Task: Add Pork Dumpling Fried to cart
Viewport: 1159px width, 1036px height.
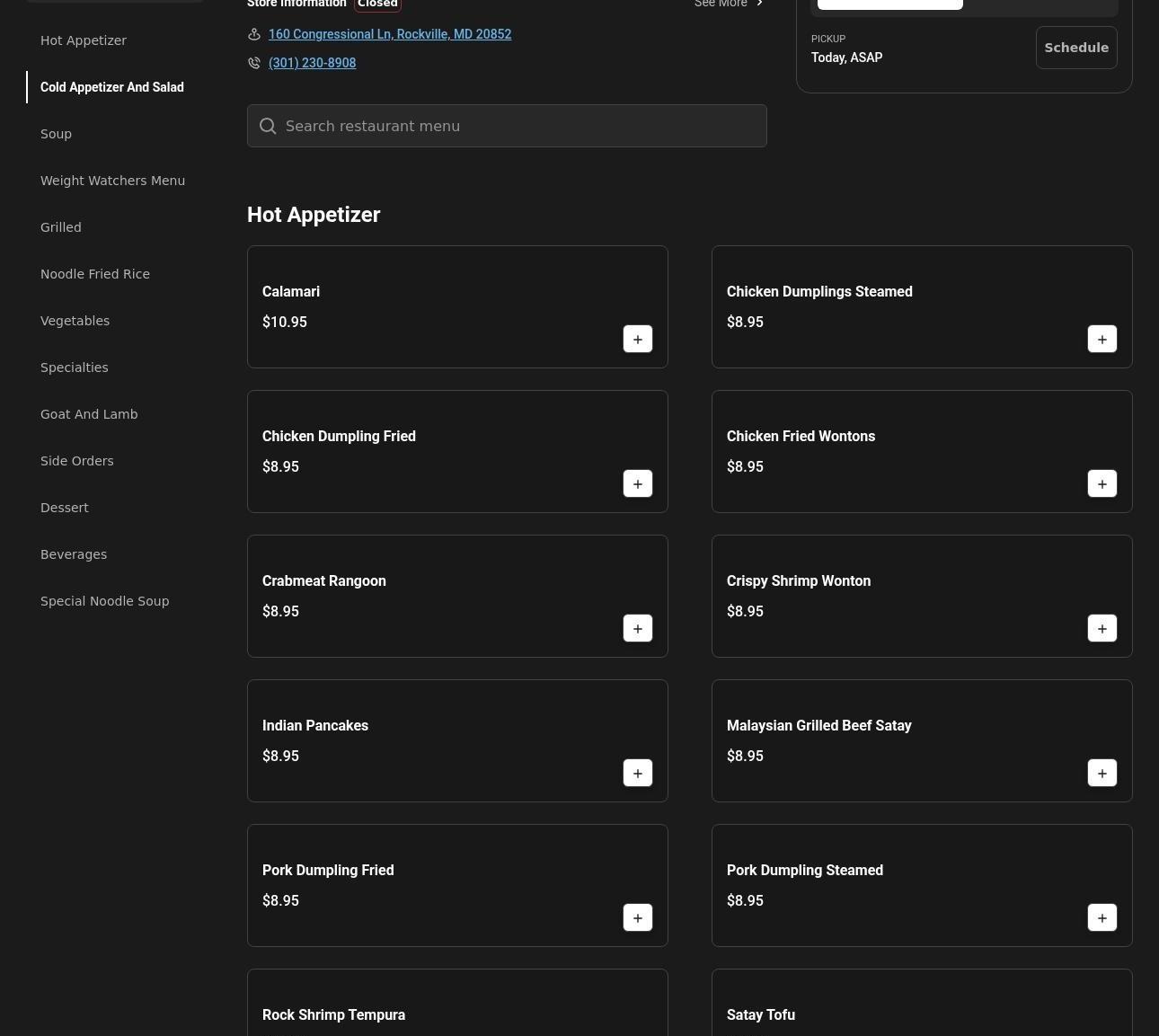Action: (637, 917)
